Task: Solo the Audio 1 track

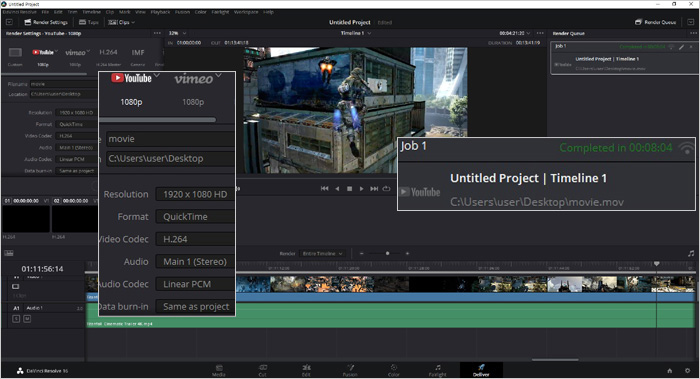Action: tap(16, 319)
